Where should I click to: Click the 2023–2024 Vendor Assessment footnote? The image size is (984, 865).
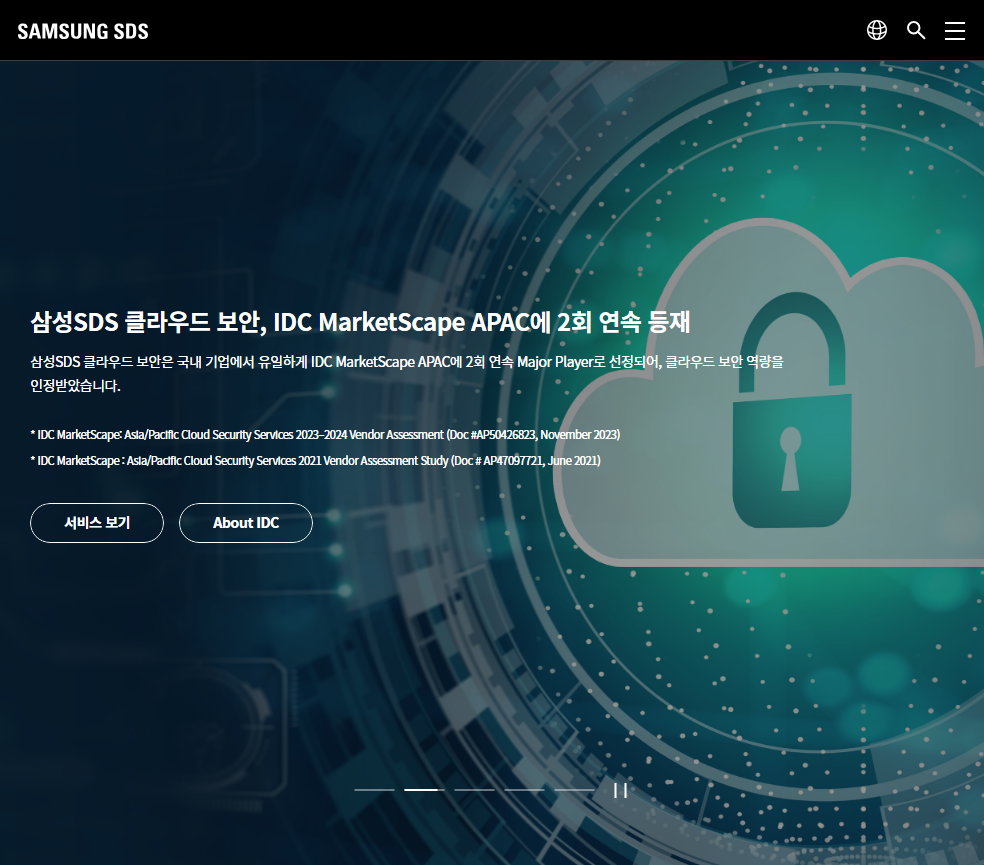coord(325,434)
